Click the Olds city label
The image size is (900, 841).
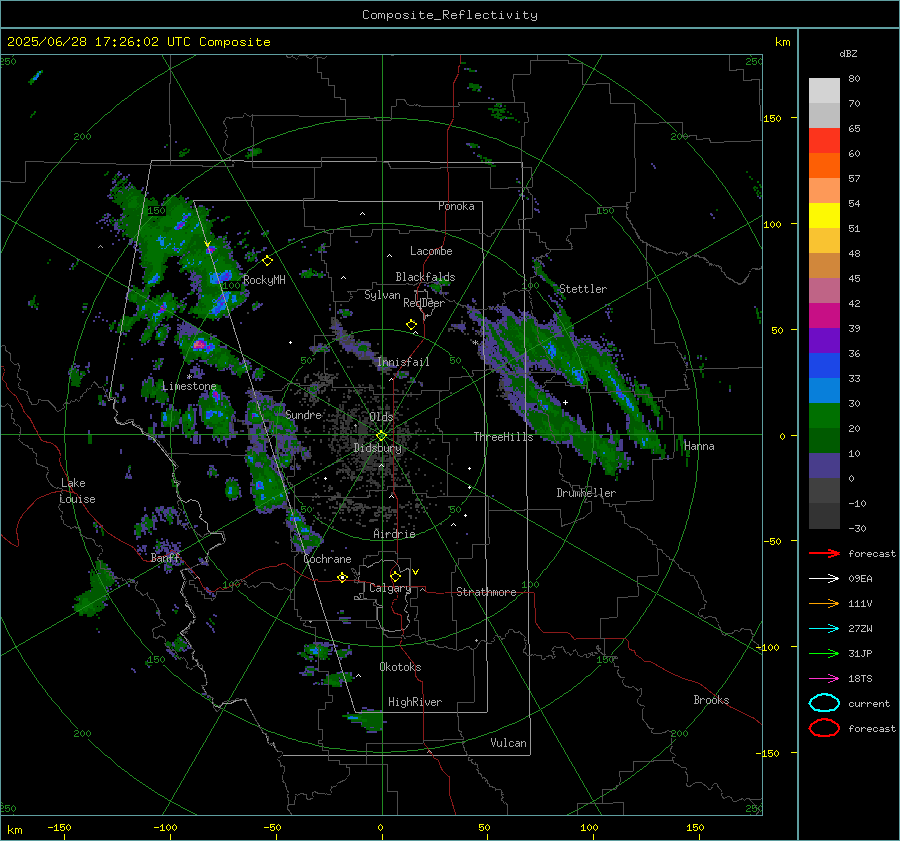click(x=381, y=417)
